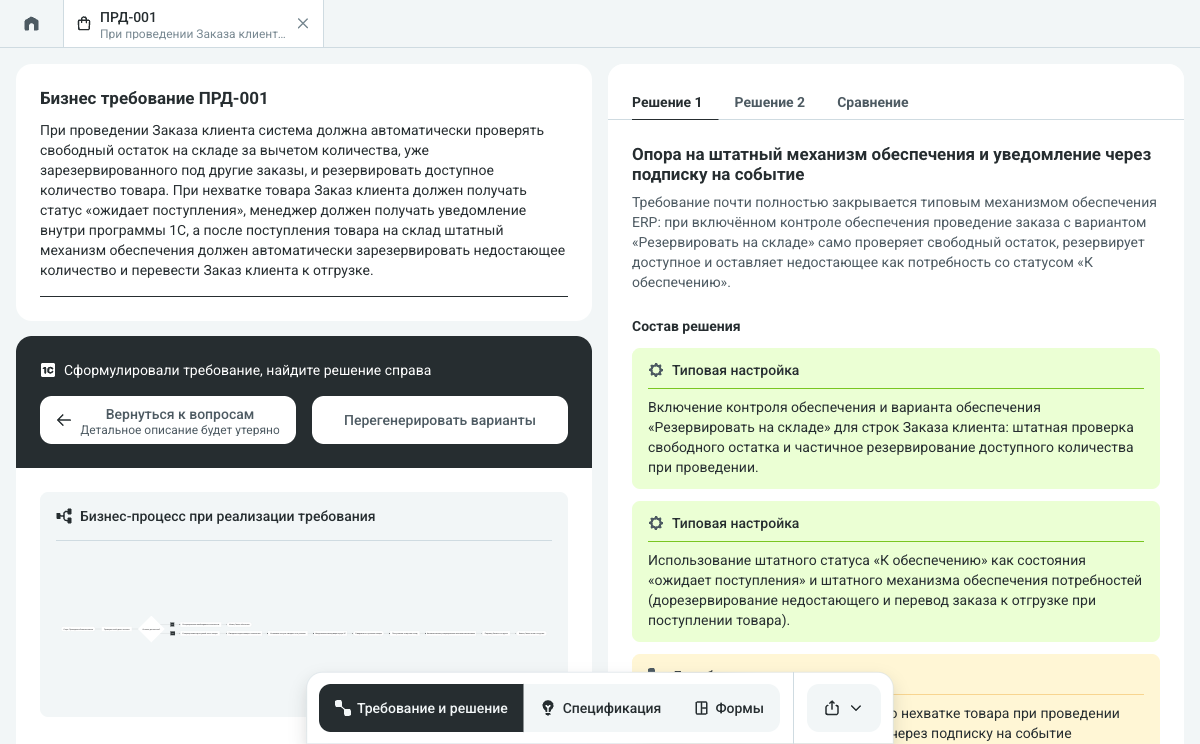Expand the share dropdown chevron
Image resolution: width=1200 pixels, height=744 pixels.
click(856, 708)
